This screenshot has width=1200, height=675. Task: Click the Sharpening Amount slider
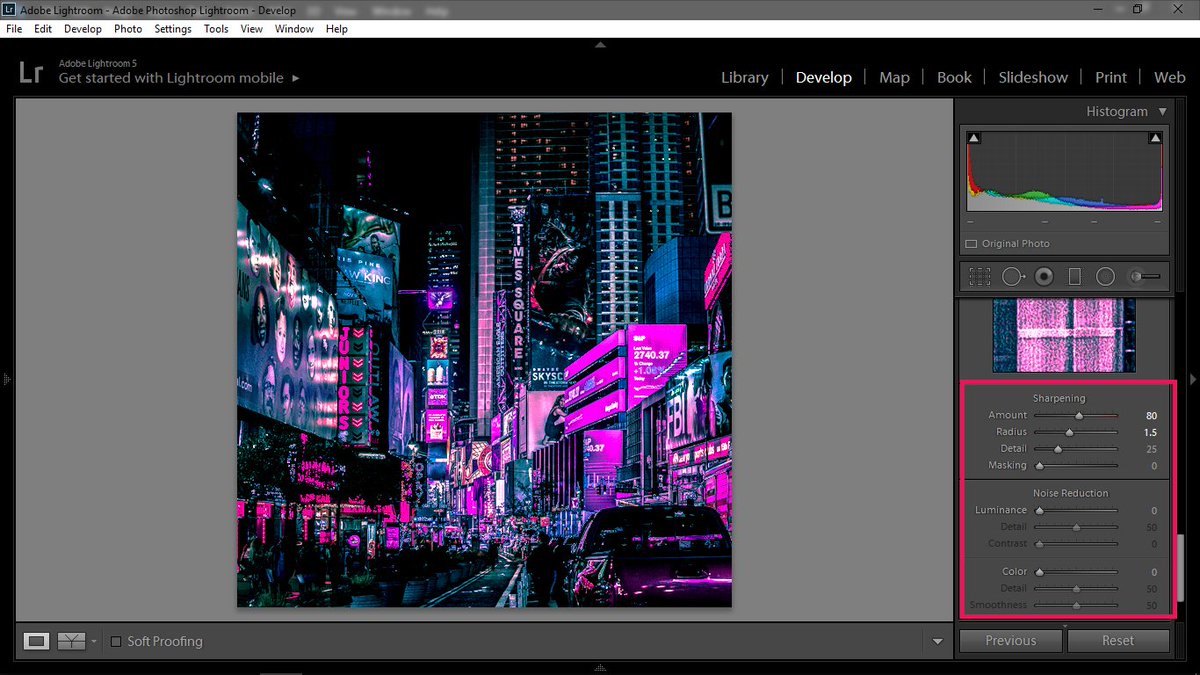pos(1076,415)
